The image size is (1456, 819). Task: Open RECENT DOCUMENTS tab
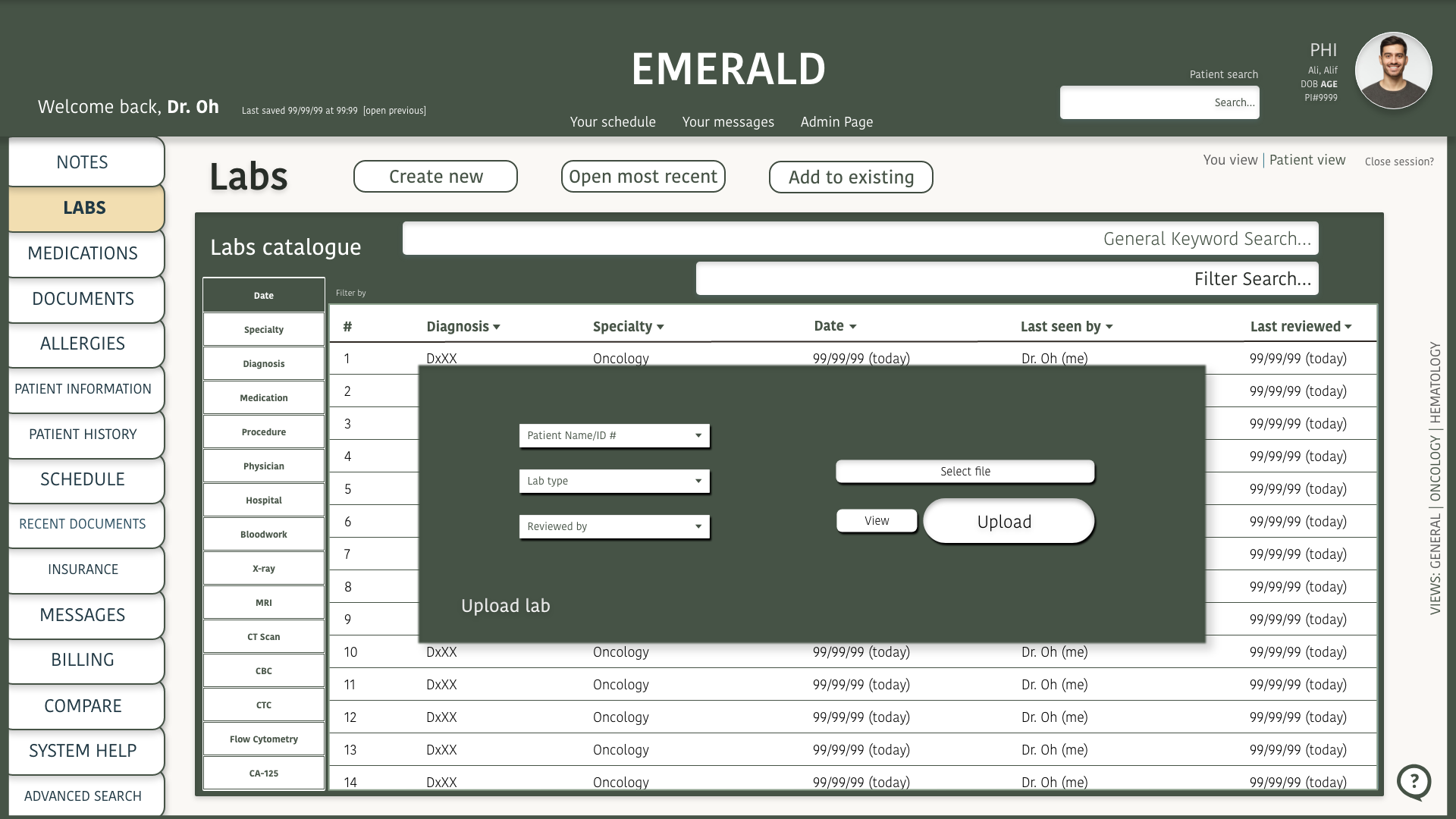click(x=86, y=524)
